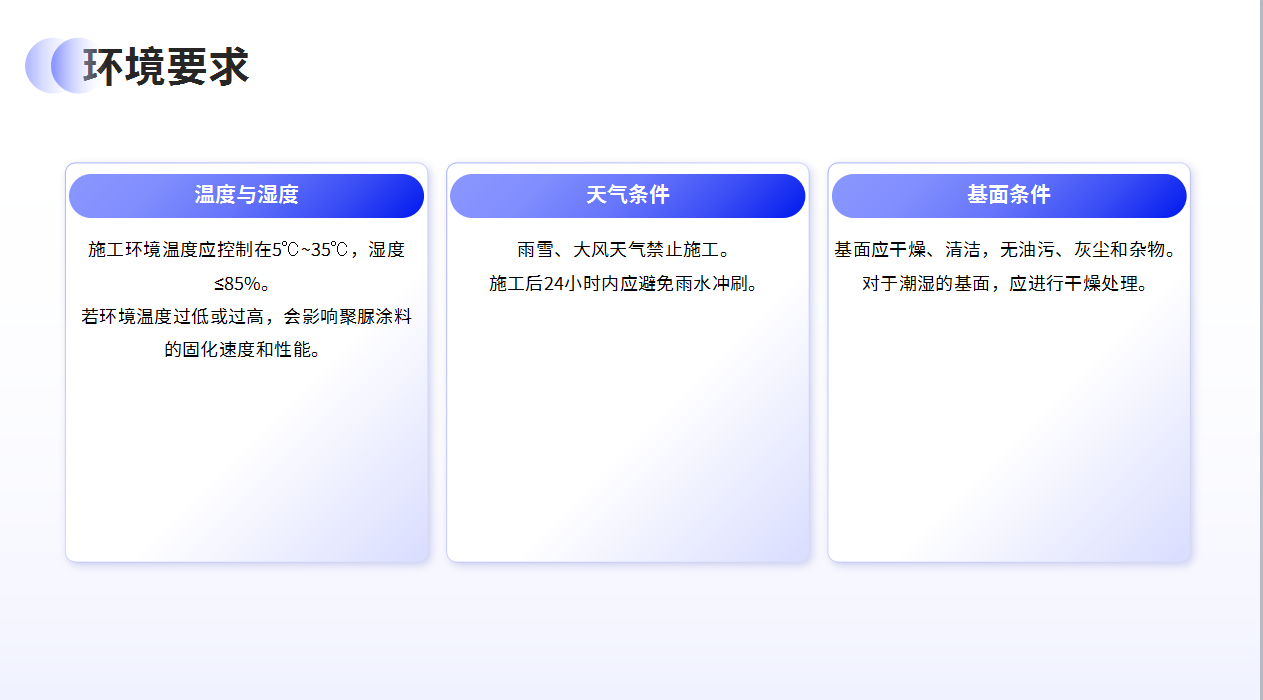
Task: Click empty area of the 温度与湿度 card
Action: point(246,460)
